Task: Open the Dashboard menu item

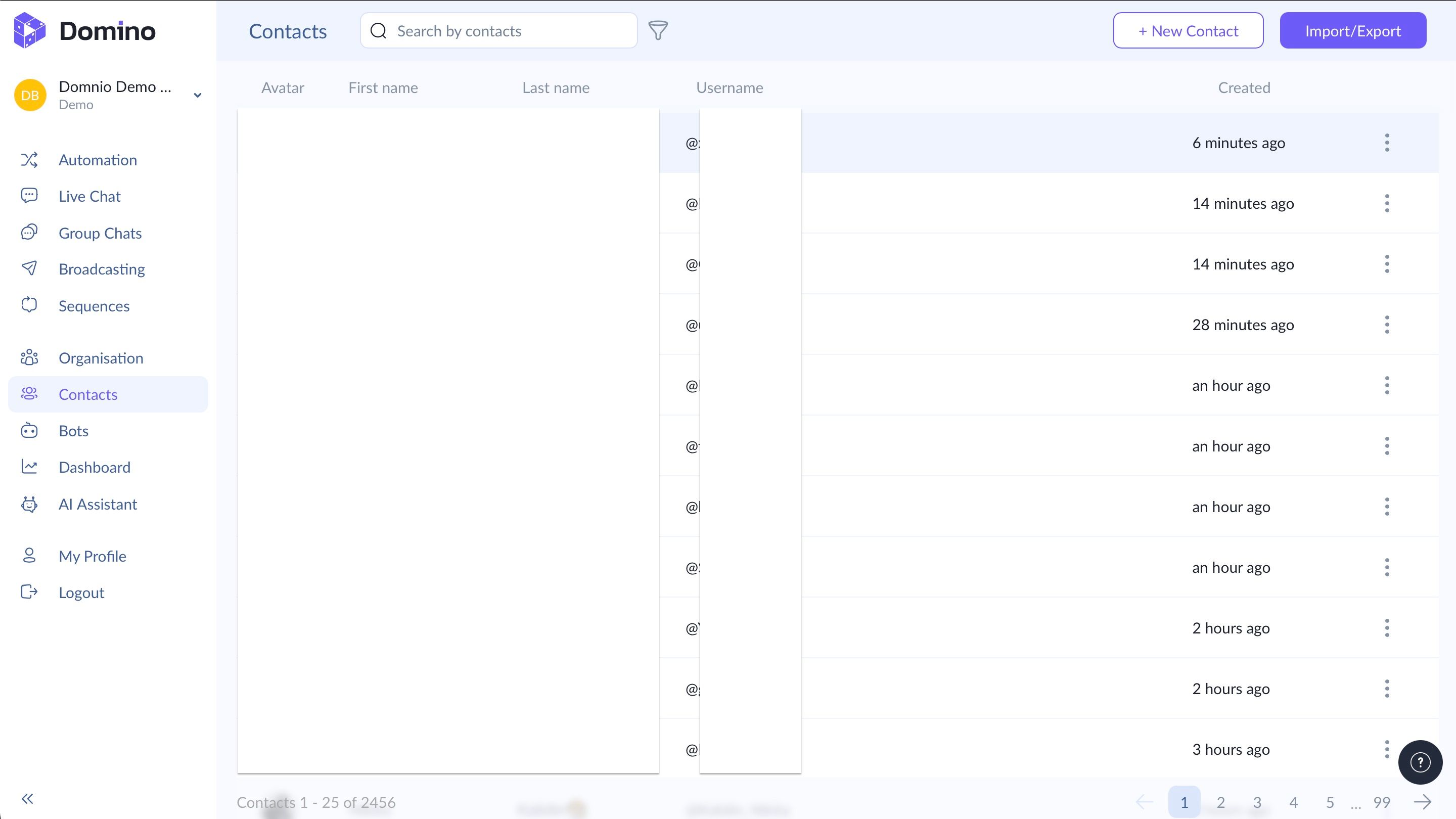Action: click(x=95, y=468)
